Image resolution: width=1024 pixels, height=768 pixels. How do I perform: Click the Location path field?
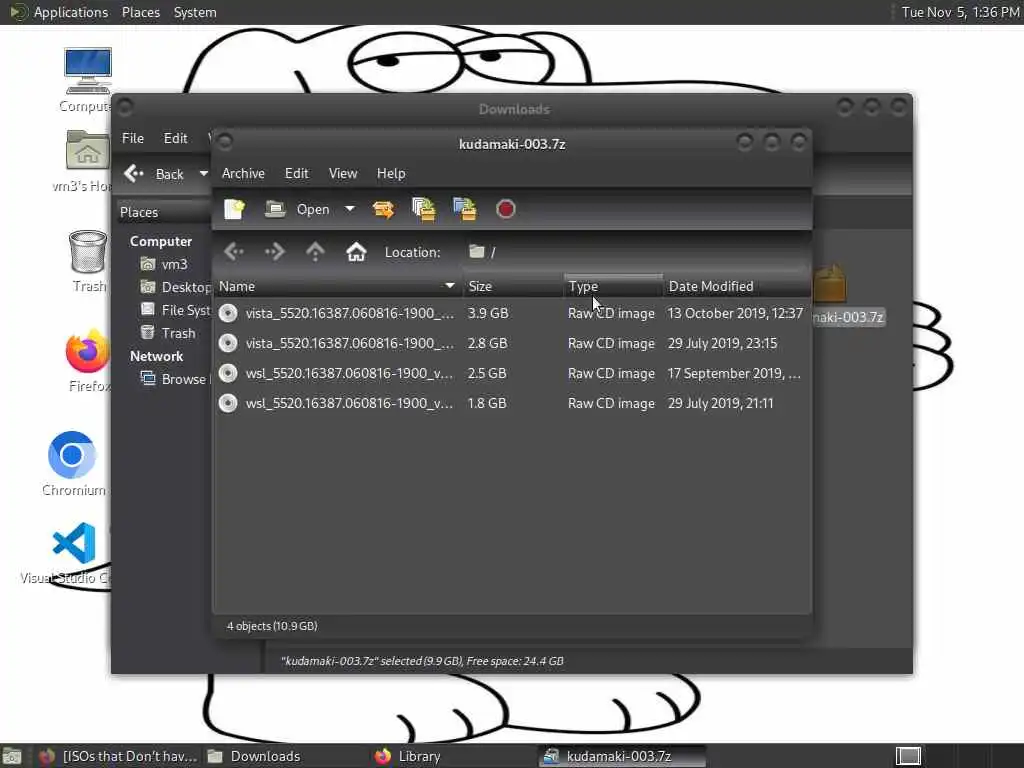pos(637,252)
